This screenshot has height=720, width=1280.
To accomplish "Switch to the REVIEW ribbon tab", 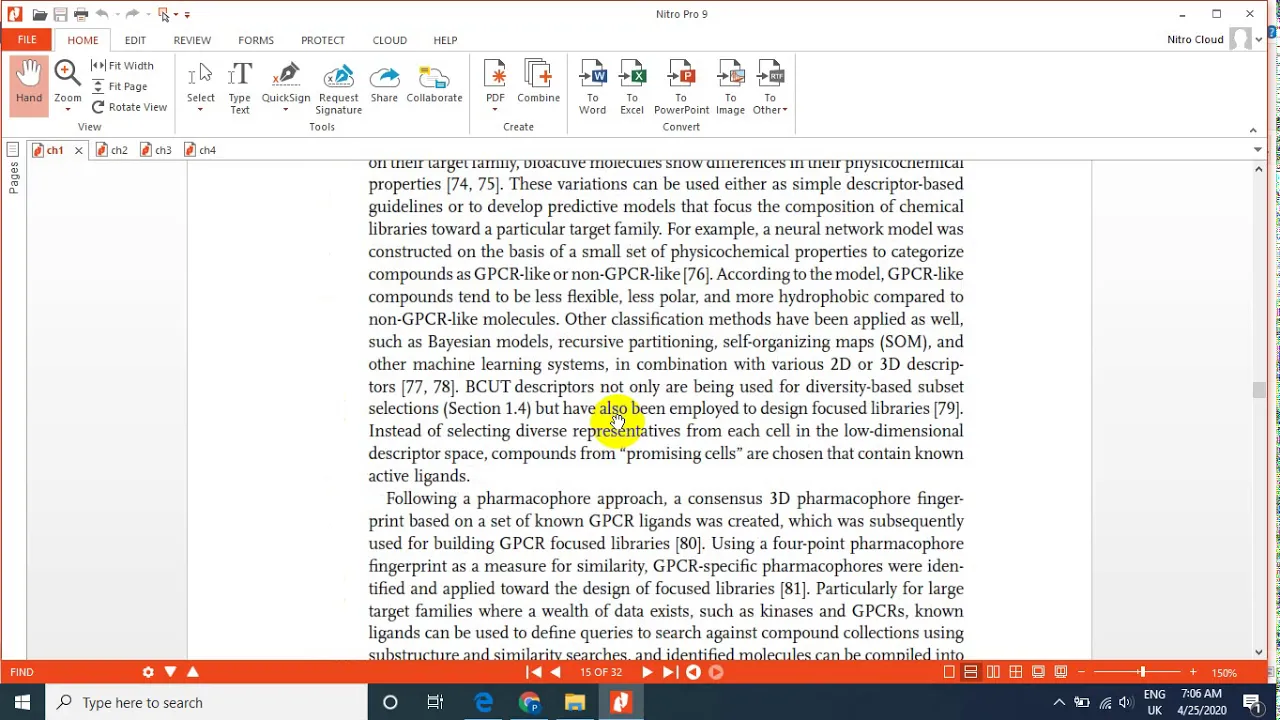I will [x=192, y=40].
